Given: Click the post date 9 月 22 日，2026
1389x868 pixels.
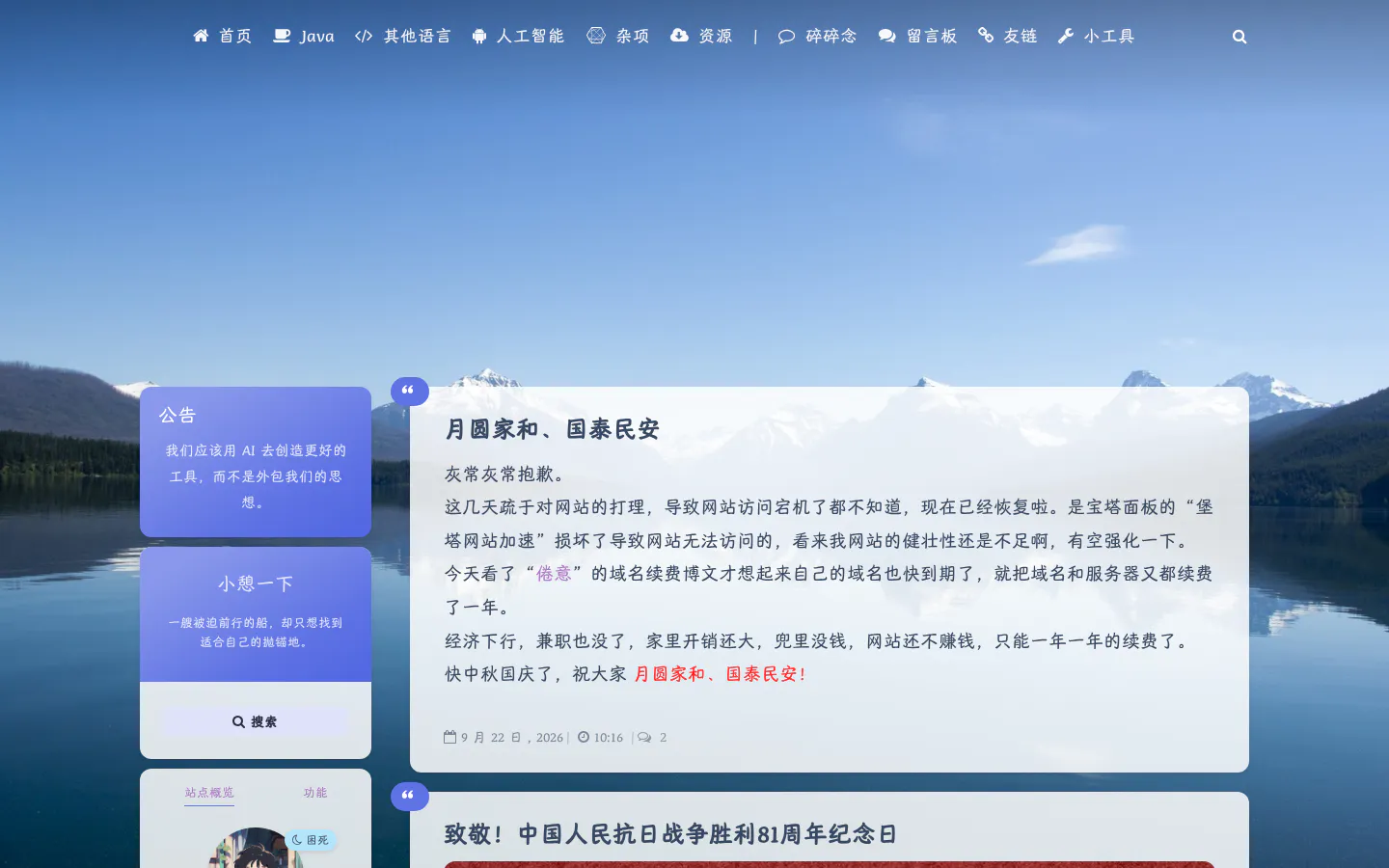Looking at the screenshot, I should [x=511, y=738].
